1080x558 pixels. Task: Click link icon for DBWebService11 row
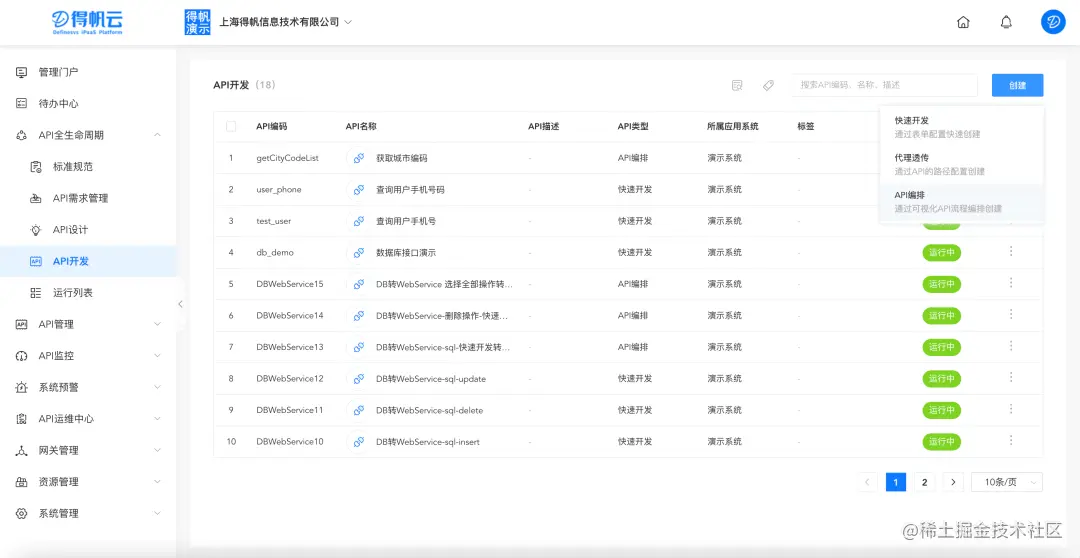tap(358, 410)
